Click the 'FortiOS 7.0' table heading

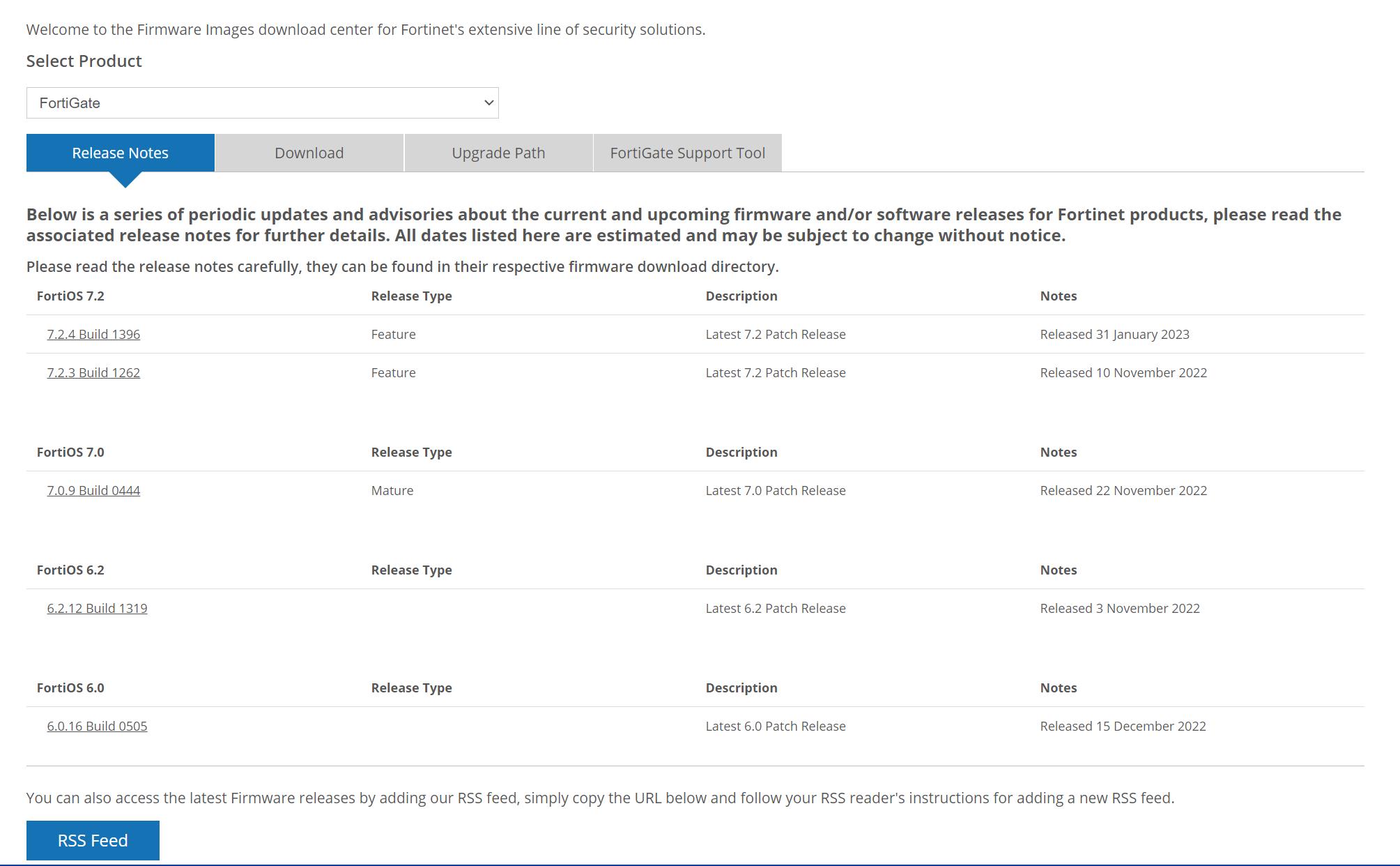click(x=70, y=452)
